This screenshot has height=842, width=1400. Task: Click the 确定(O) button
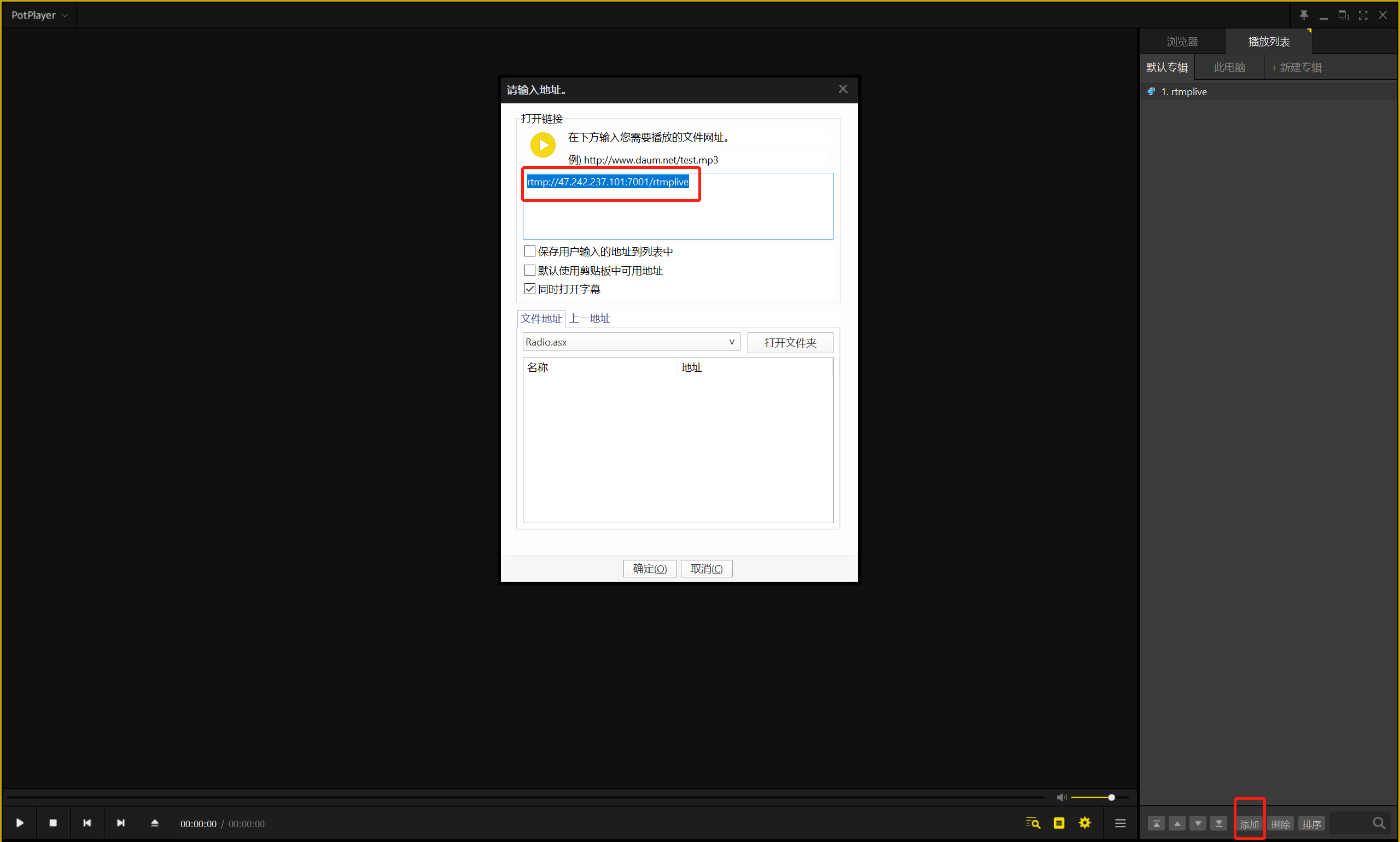click(650, 569)
